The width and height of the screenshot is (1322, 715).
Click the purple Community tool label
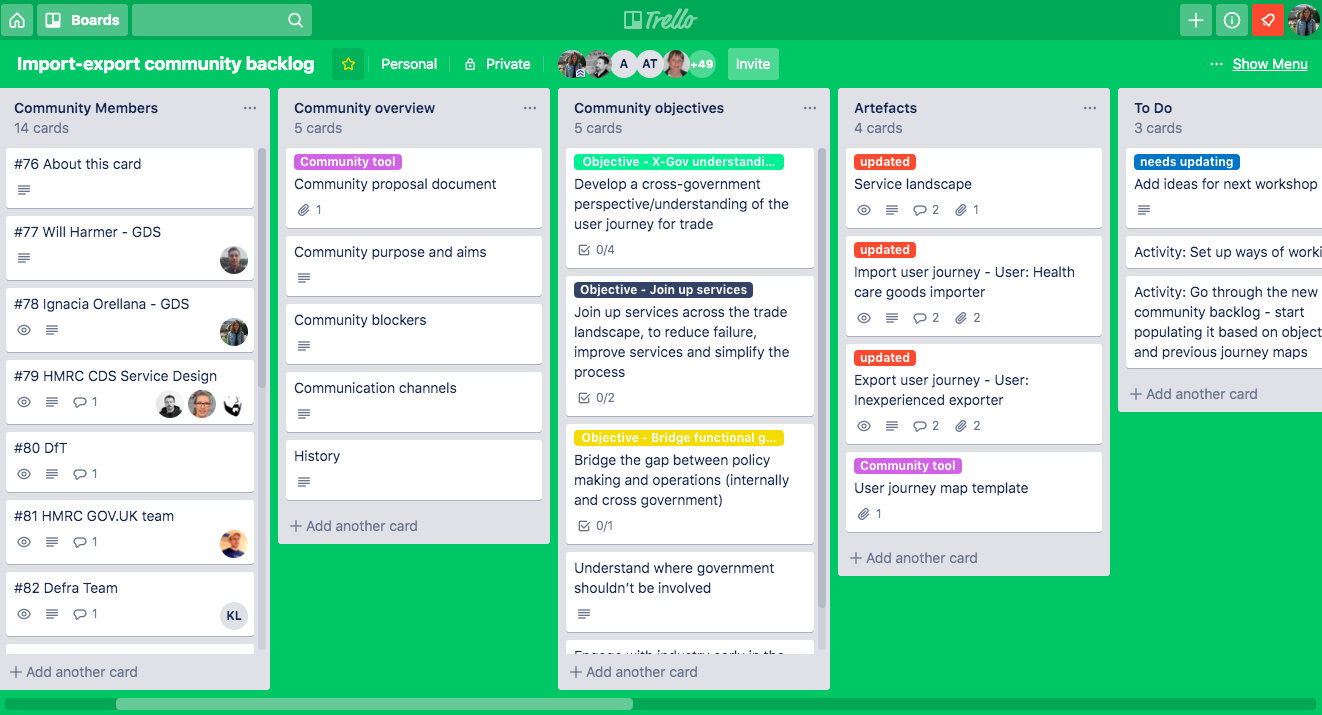[347, 161]
